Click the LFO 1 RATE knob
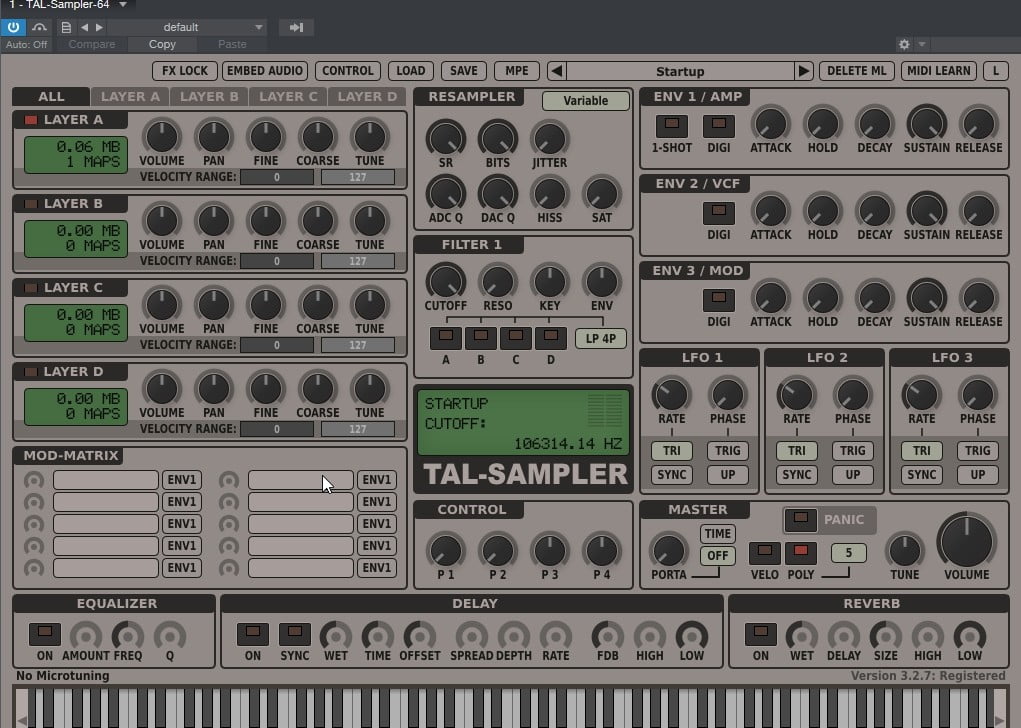 (671, 394)
